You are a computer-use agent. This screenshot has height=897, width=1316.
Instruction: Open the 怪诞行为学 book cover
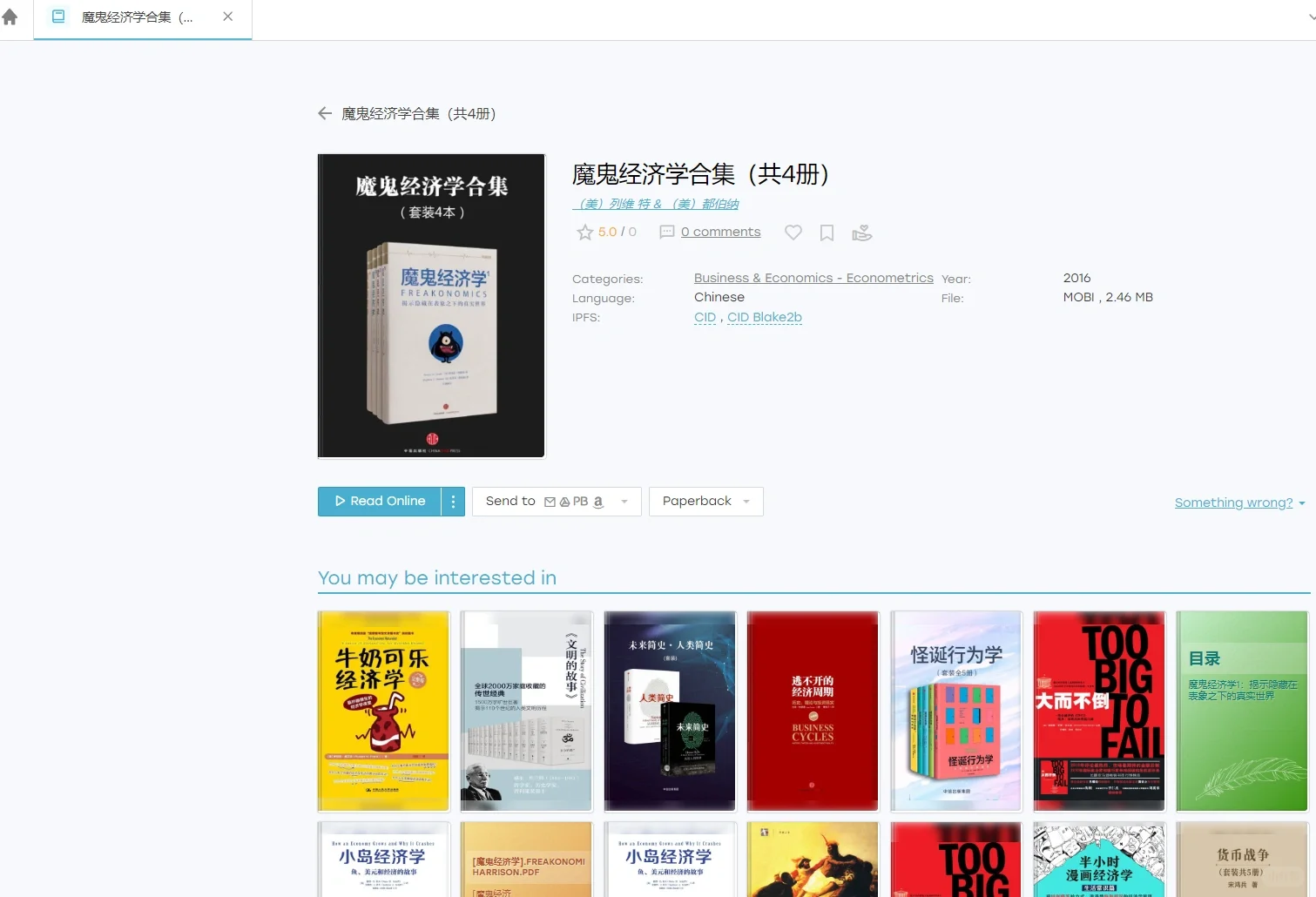pyautogui.click(x=956, y=711)
